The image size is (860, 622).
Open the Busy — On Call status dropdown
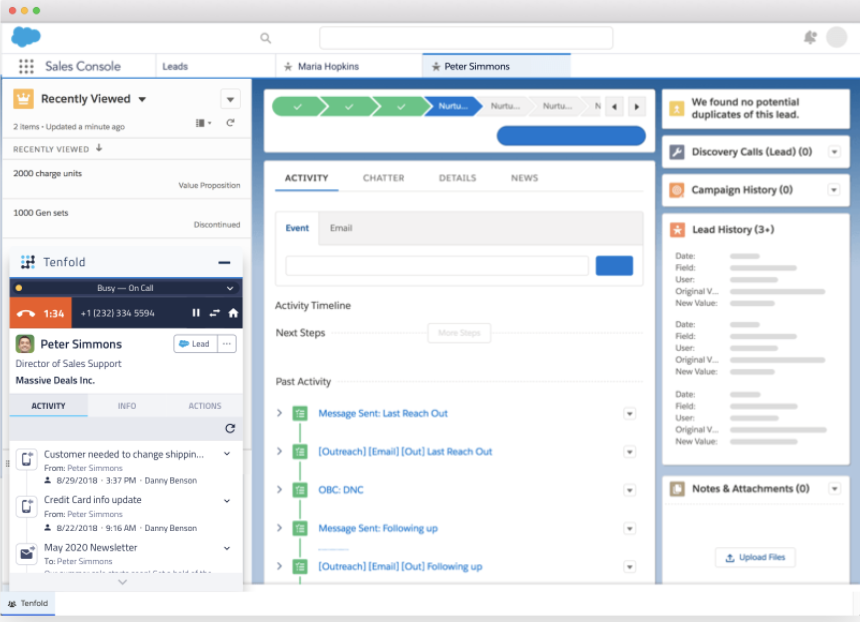pos(230,288)
